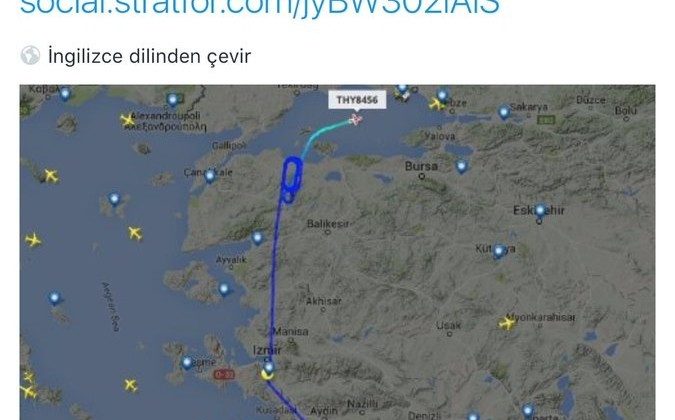Click the airport pin at Kütahya
The image size is (675, 420).
pyautogui.click(x=499, y=251)
